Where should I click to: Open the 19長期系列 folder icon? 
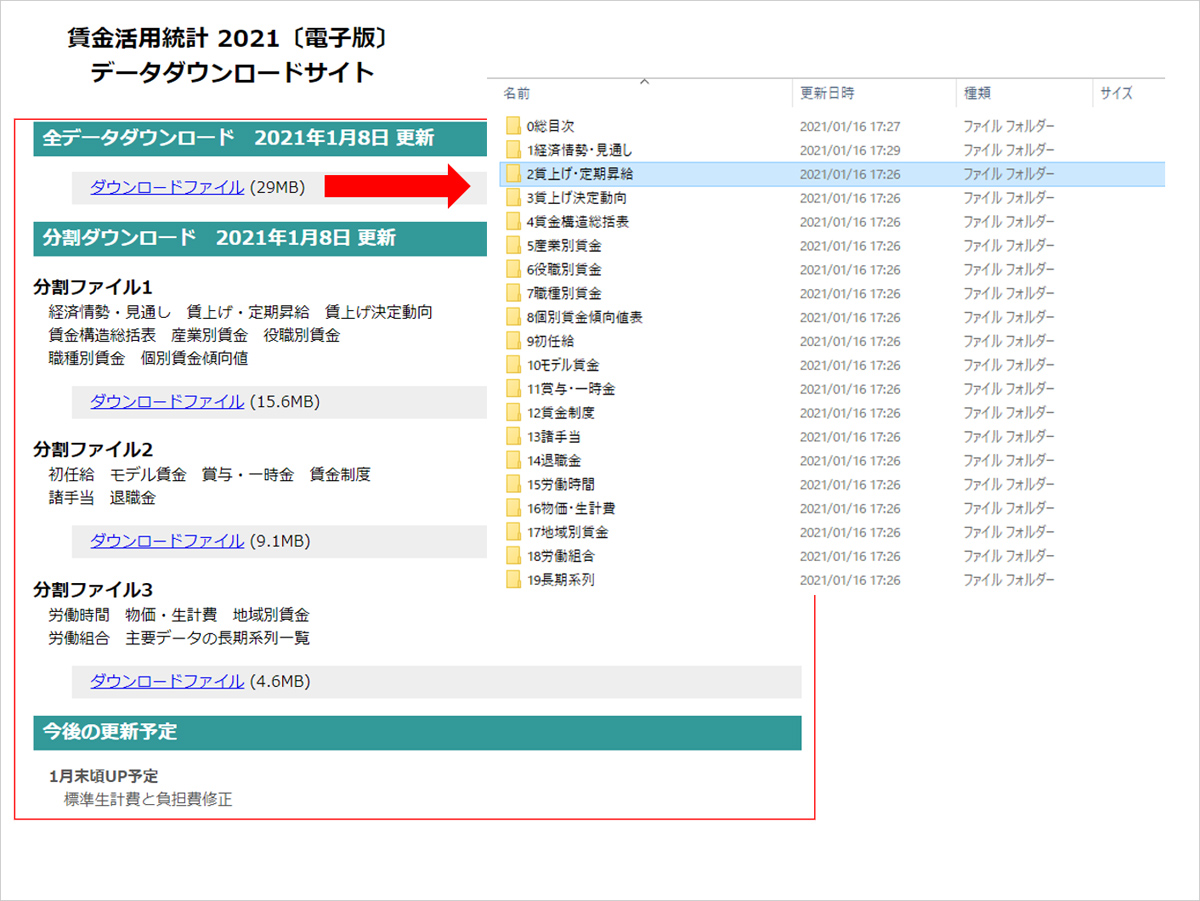tap(514, 580)
